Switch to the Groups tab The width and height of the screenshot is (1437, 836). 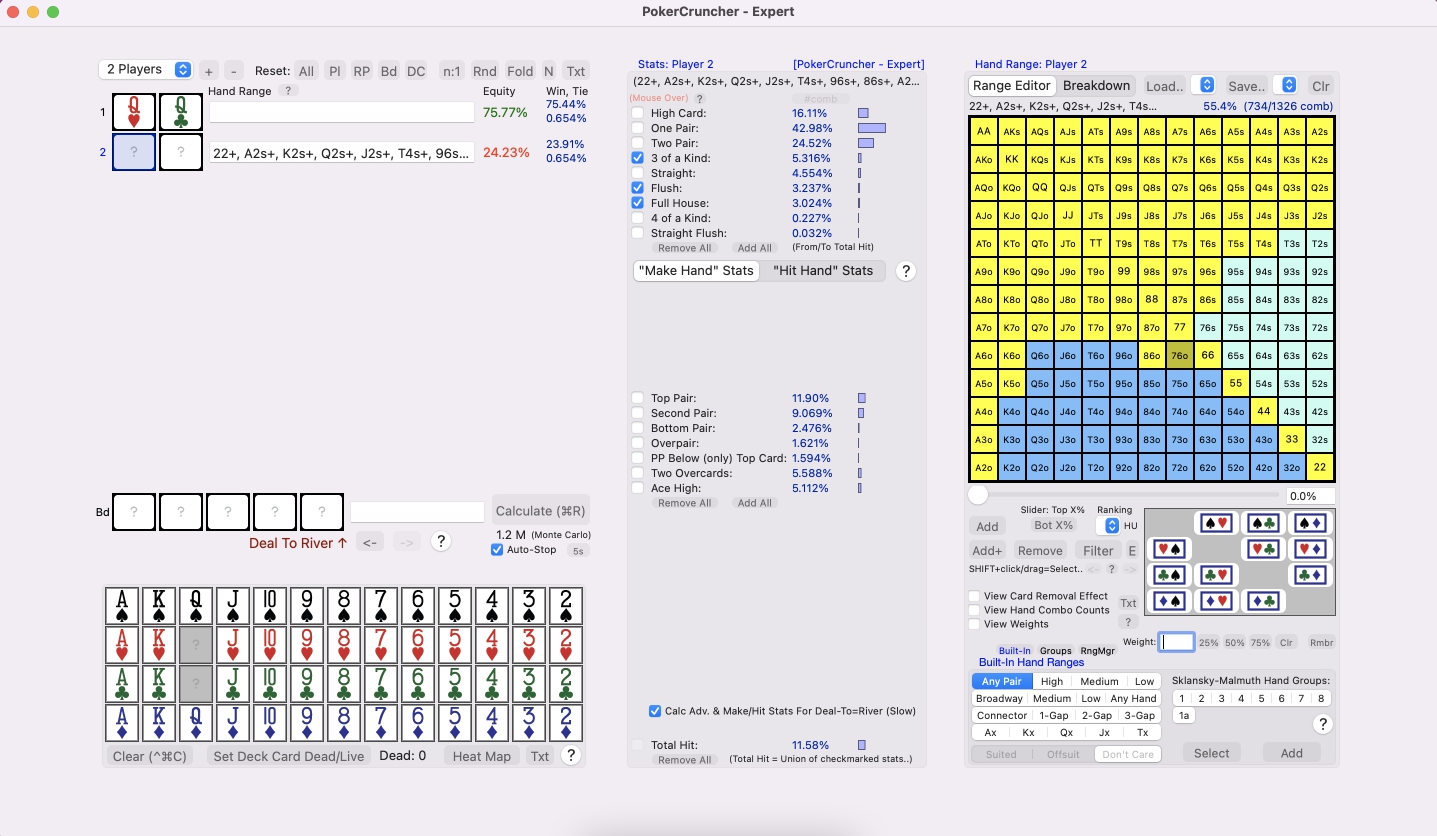pos(1055,651)
